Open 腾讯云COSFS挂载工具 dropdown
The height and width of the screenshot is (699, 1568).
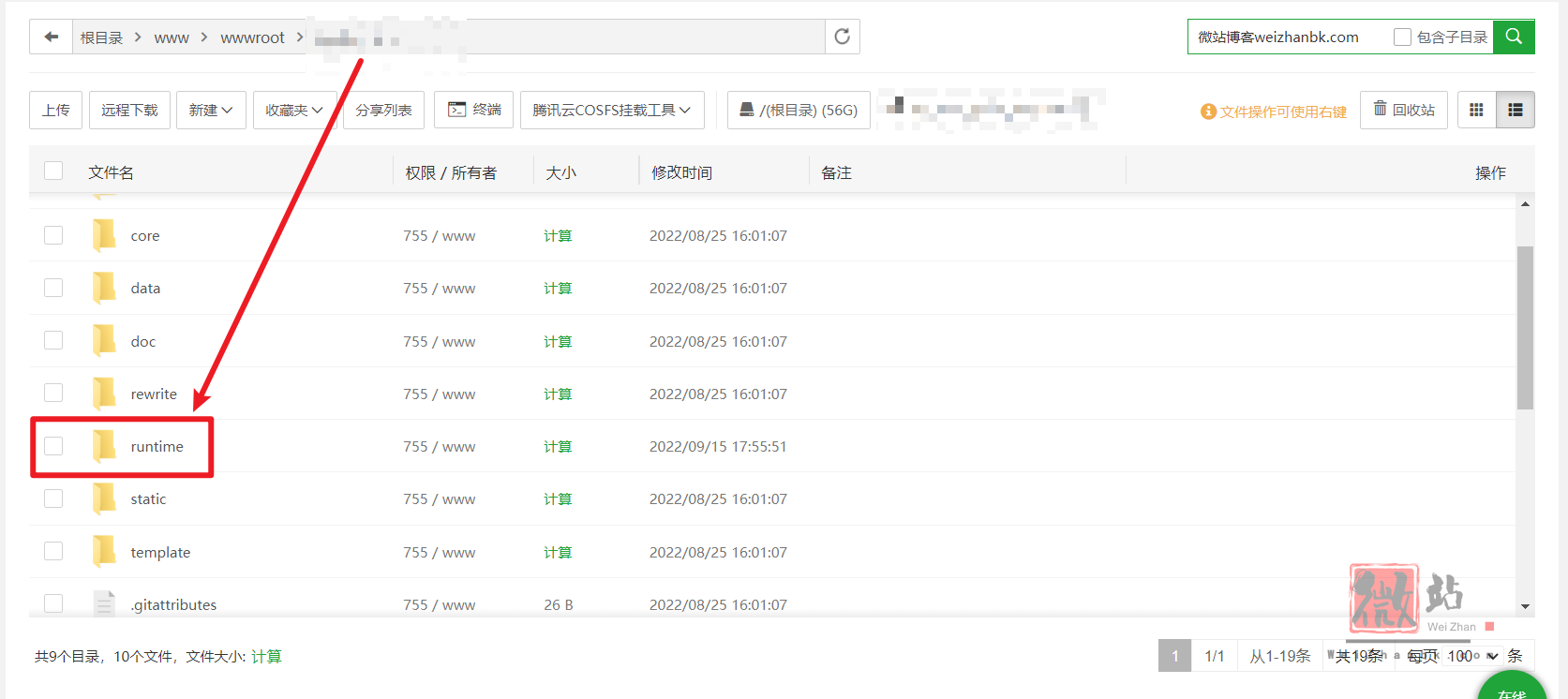click(x=612, y=110)
